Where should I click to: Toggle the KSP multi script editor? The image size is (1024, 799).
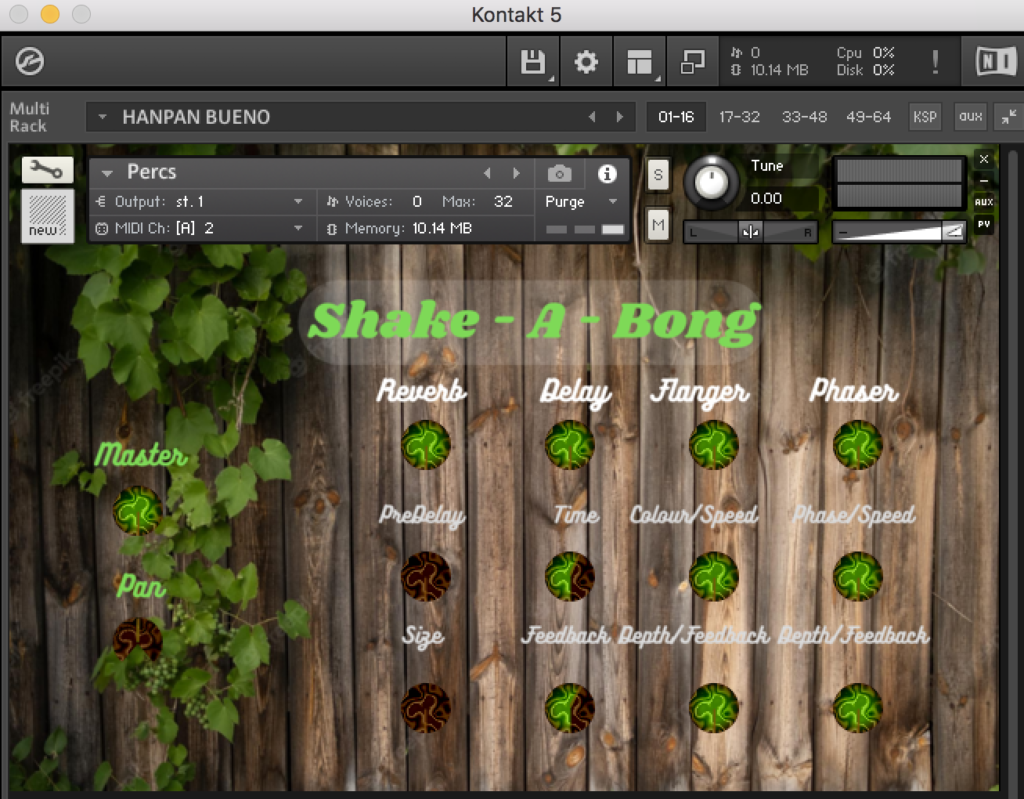pos(925,117)
